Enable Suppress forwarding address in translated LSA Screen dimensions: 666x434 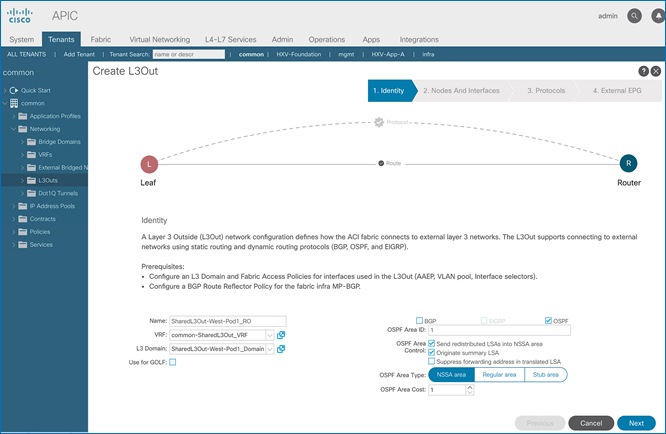432,361
